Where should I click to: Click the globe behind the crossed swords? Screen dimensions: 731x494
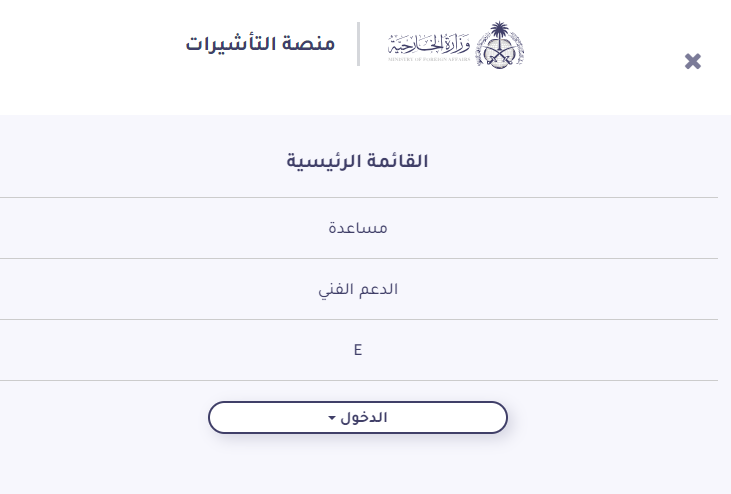click(x=499, y=55)
